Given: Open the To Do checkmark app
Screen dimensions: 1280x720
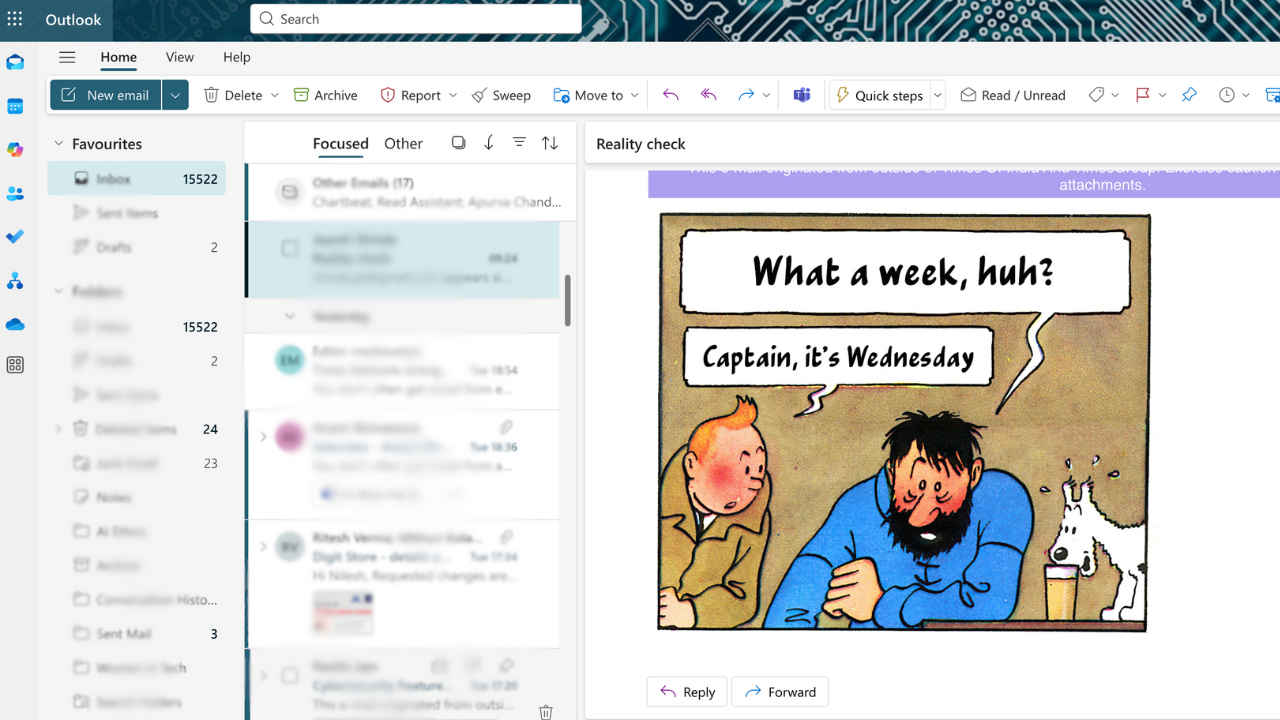Looking at the screenshot, I should pos(15,237).
